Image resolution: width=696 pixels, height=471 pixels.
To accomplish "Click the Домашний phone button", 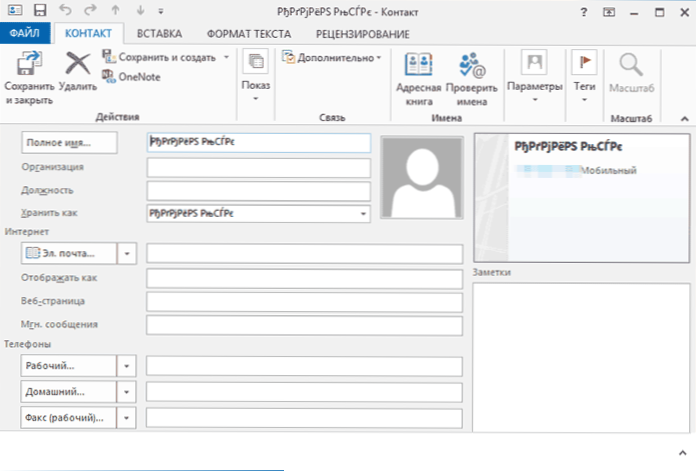I will tap(68, 392).
